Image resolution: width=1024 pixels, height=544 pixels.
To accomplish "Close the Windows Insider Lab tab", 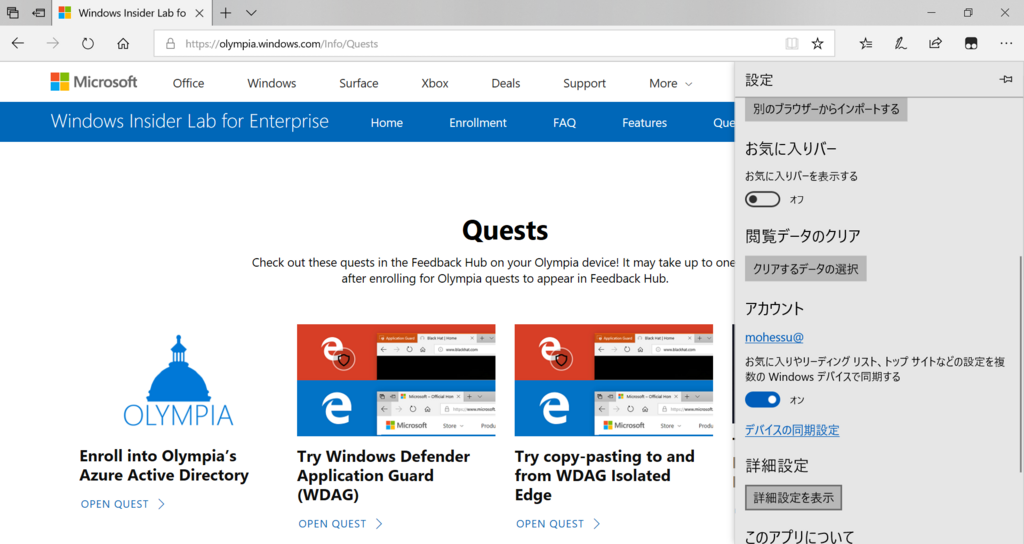I will 199,13.
